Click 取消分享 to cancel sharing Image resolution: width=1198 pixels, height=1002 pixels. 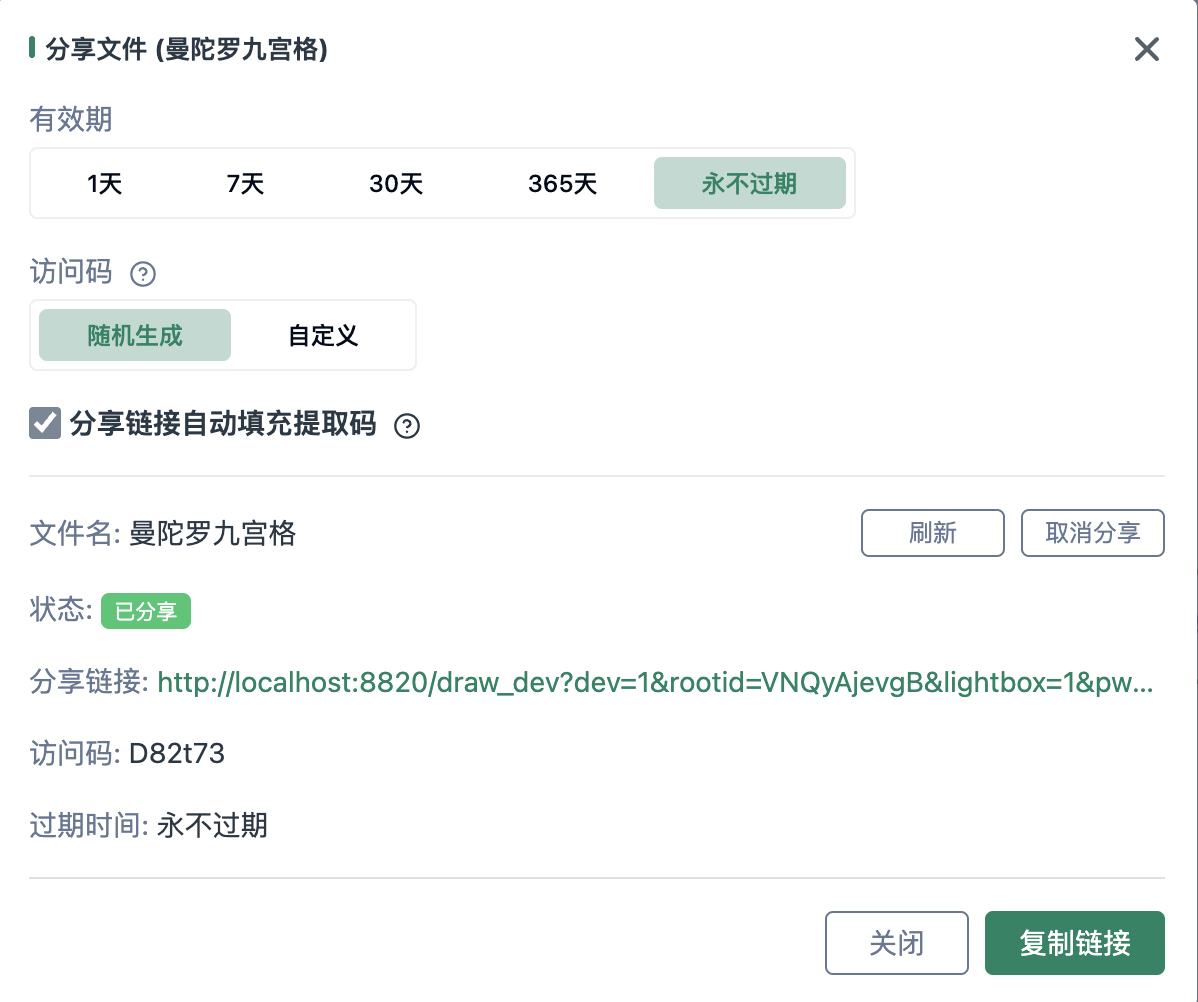[1092, 533]
